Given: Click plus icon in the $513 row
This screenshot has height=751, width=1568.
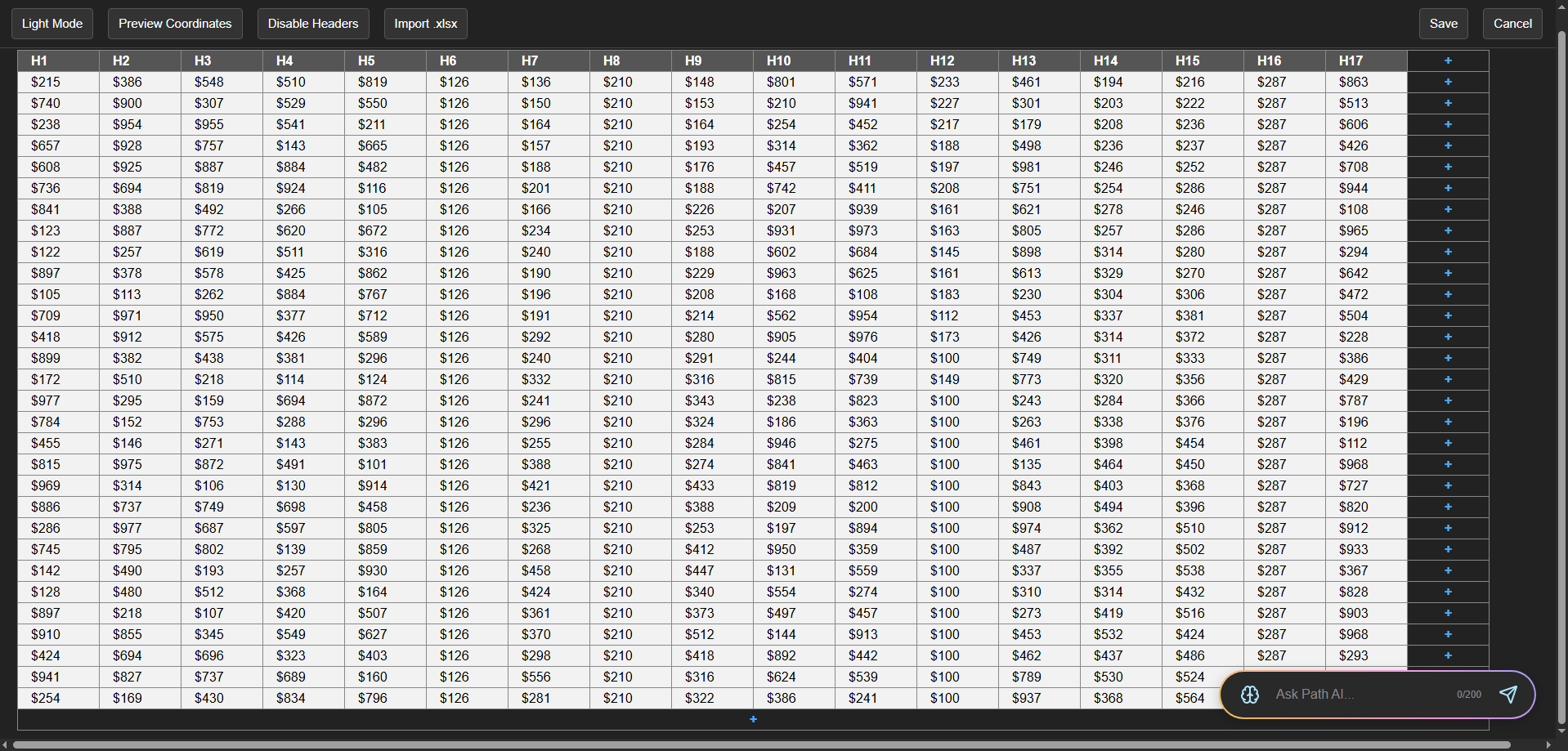Looking at the screenshot, I should pos(1448,103).
